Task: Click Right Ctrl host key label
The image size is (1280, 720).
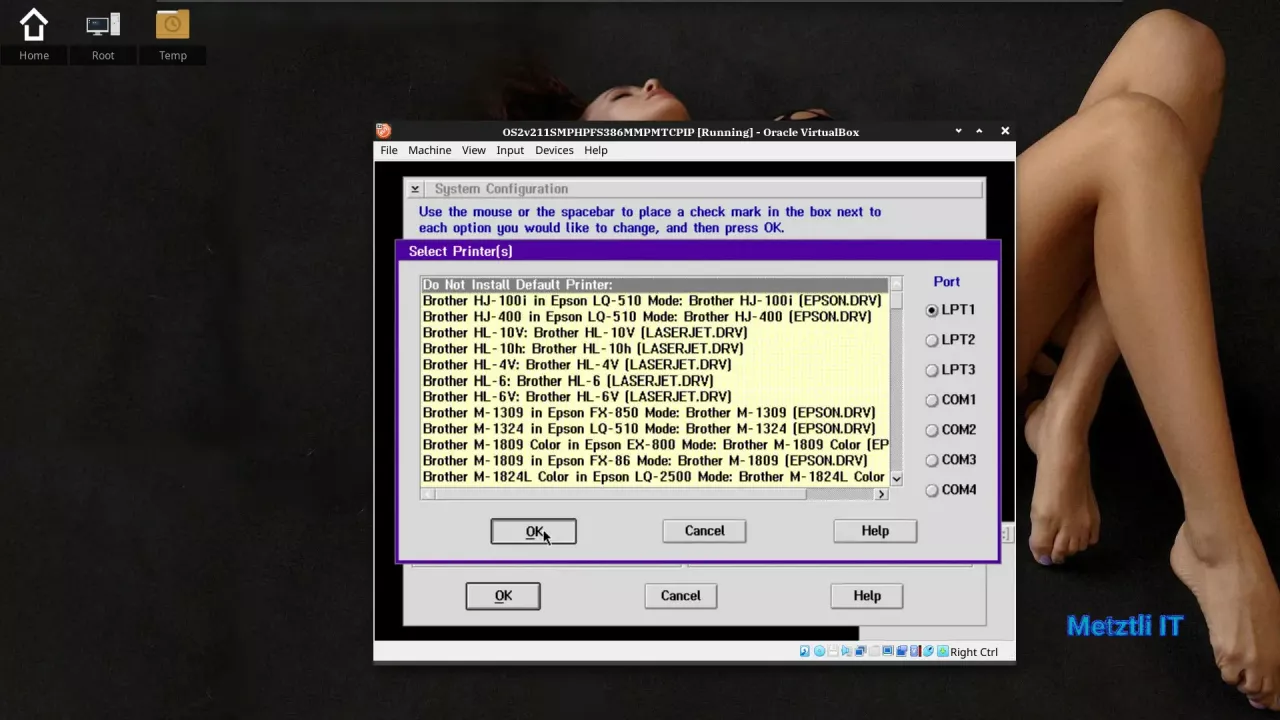Action: point(974,652)
